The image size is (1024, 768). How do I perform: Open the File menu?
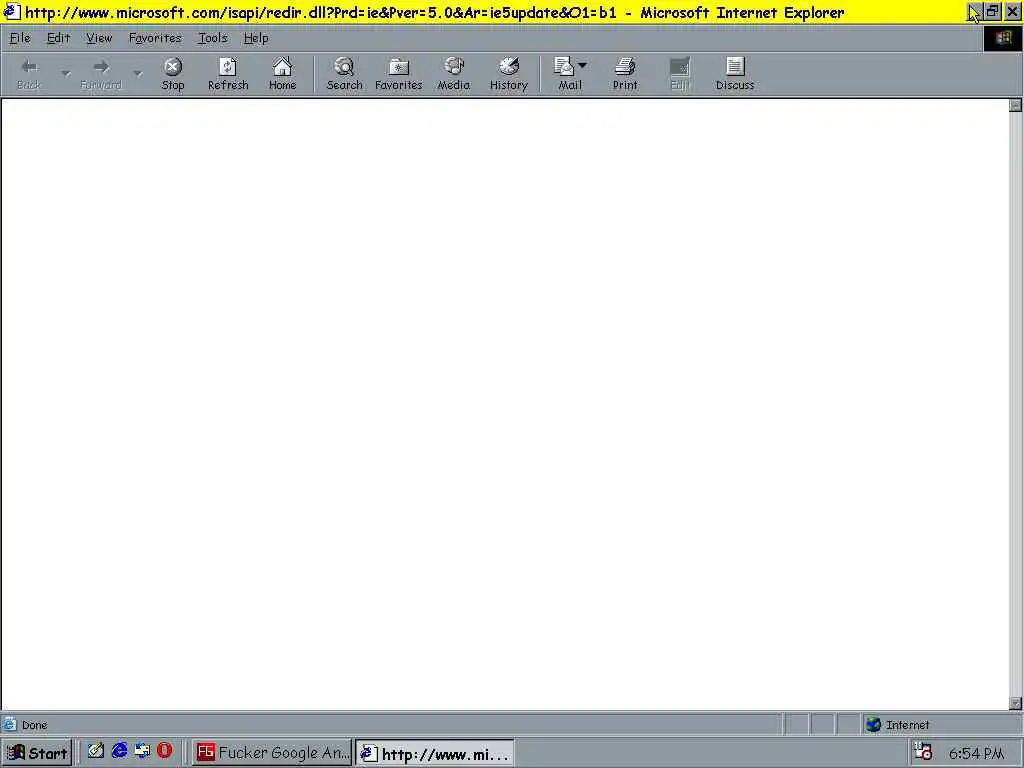pos(20,38)
